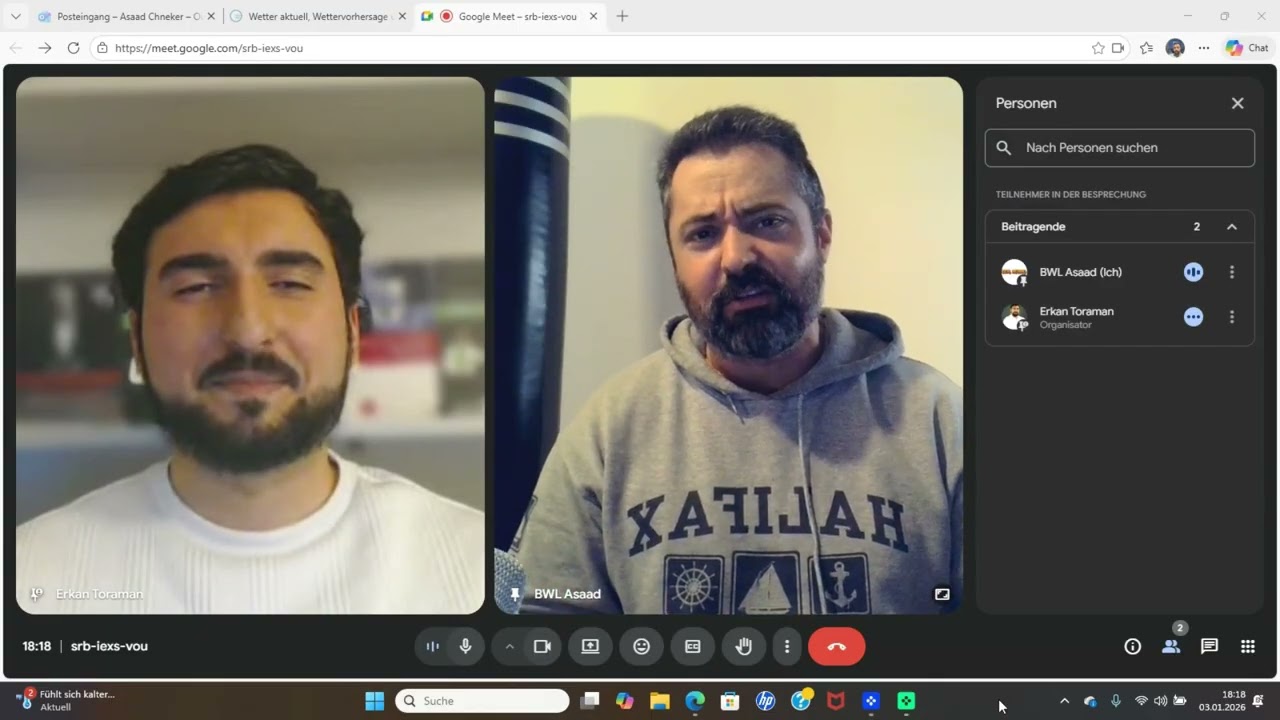Image resolution: width=1280 pixels, height=720 pixels.
Task: Open audio settings chevron beside camera button
Action: (x=509, y=646)
